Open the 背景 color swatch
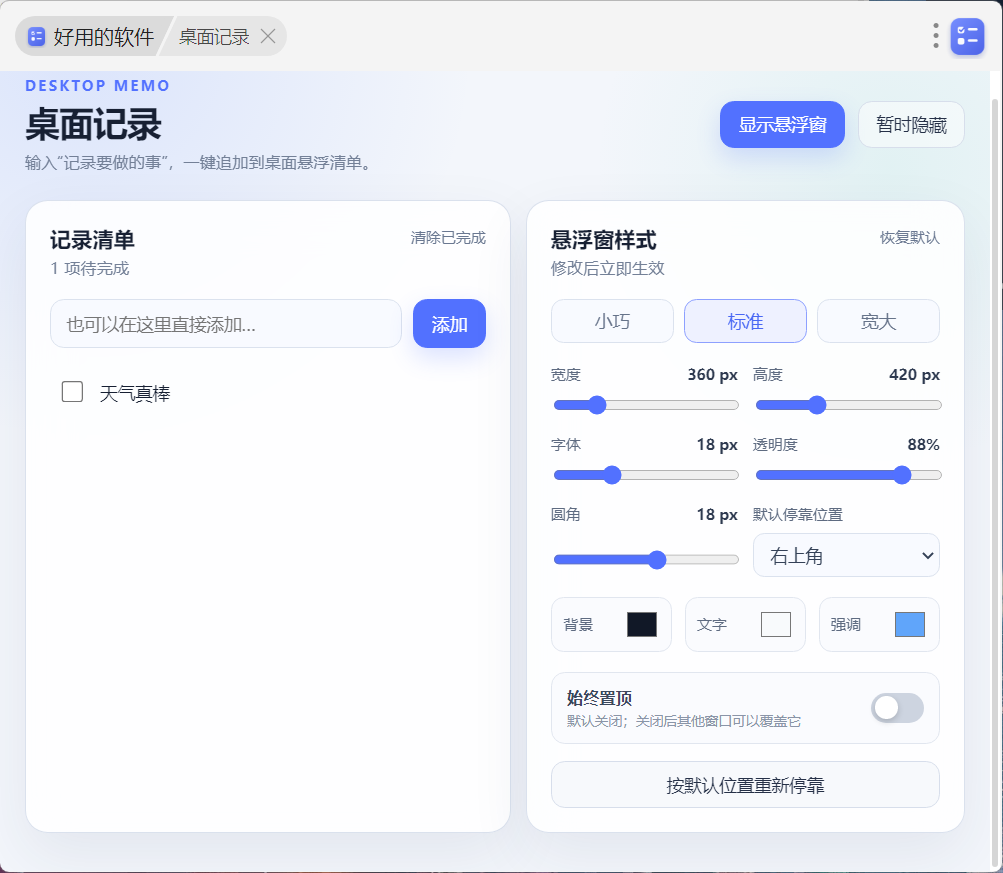Screen dimensions: 1003x873 (642, 624)
